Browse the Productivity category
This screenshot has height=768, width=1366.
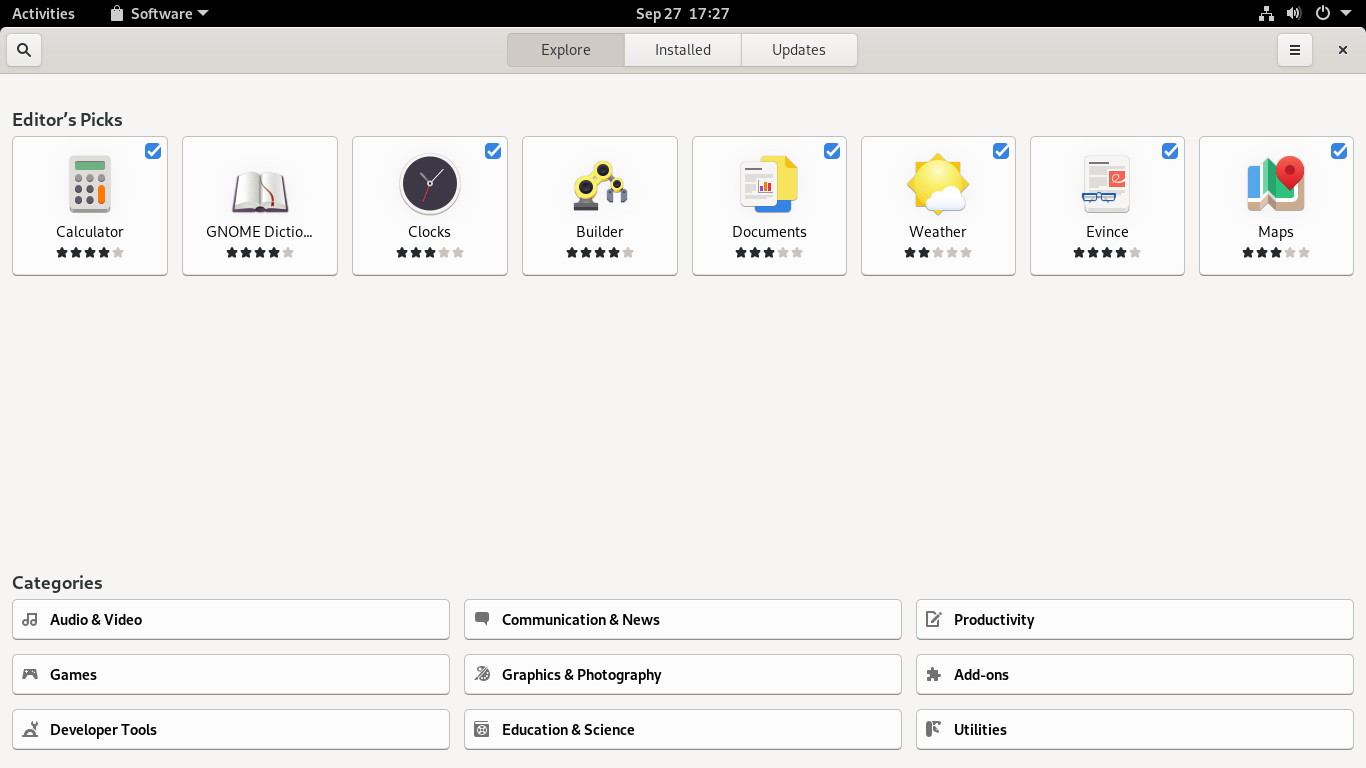click(x=1135, y=620)
